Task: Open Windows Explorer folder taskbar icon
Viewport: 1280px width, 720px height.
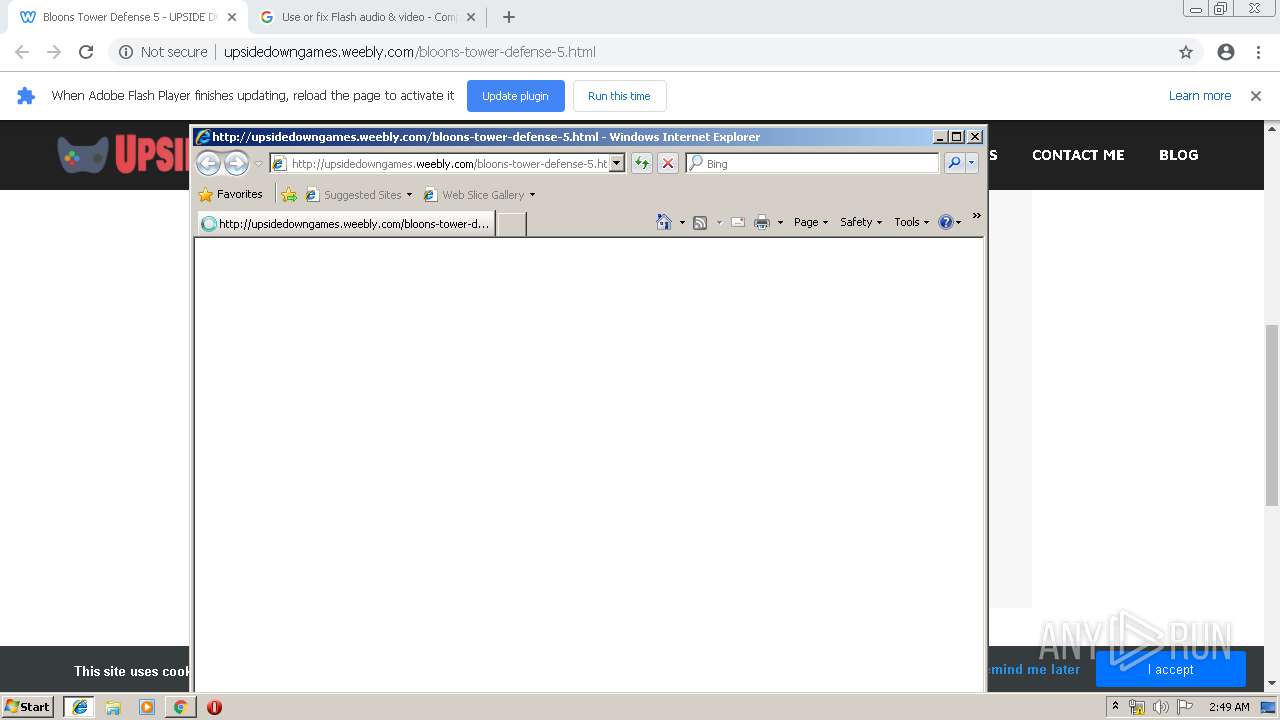Action: point(113,707)
